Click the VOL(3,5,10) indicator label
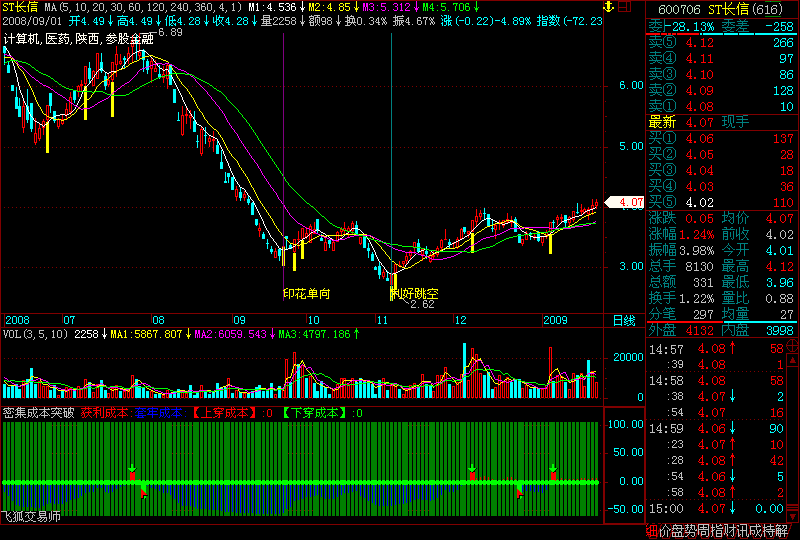Image resolution: width=800 pixels, height=540 pixels. 35,334
